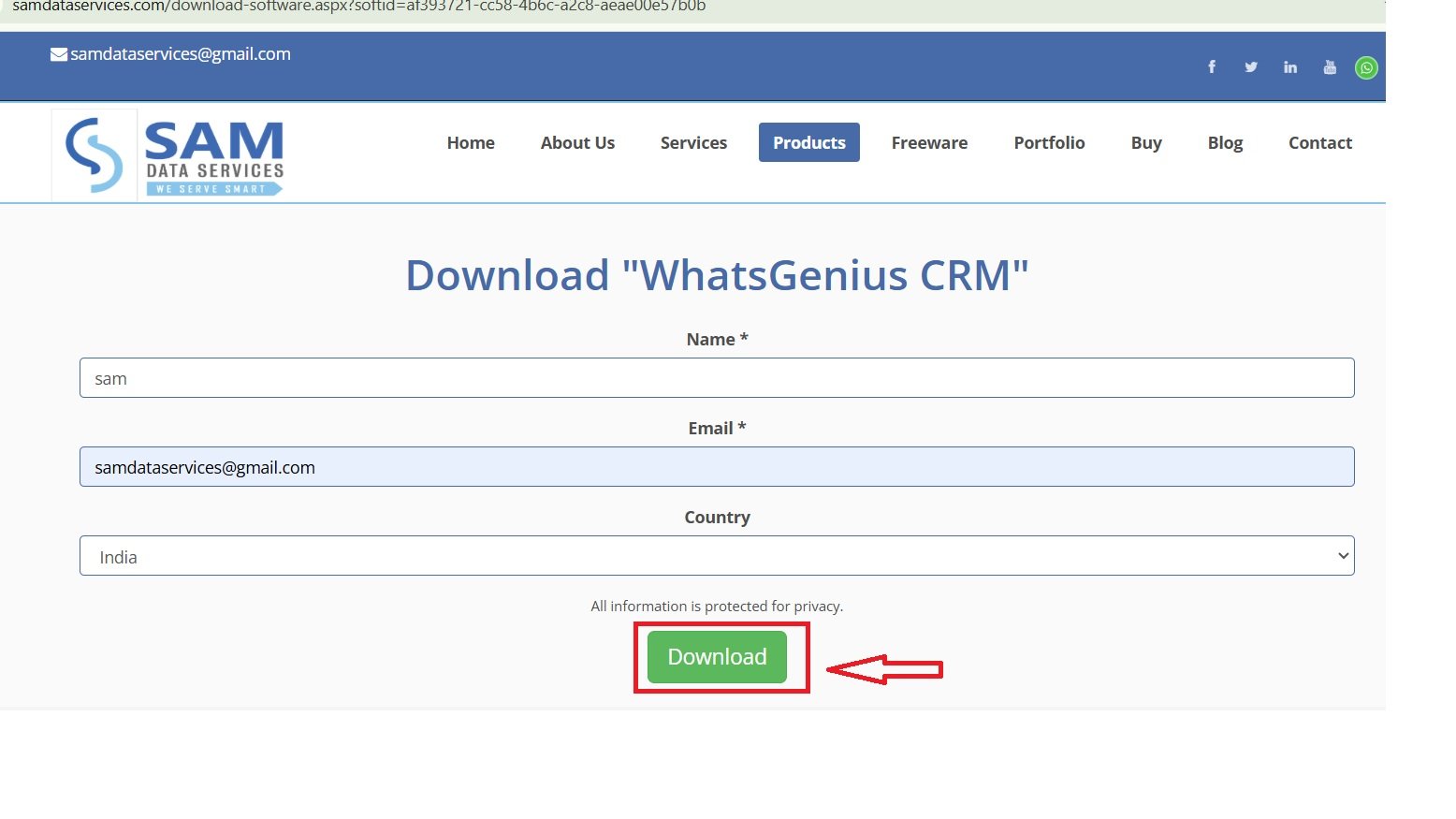Open the Freeware section
Viewport: 1456px width, 819px height.
tap(929, 142)
